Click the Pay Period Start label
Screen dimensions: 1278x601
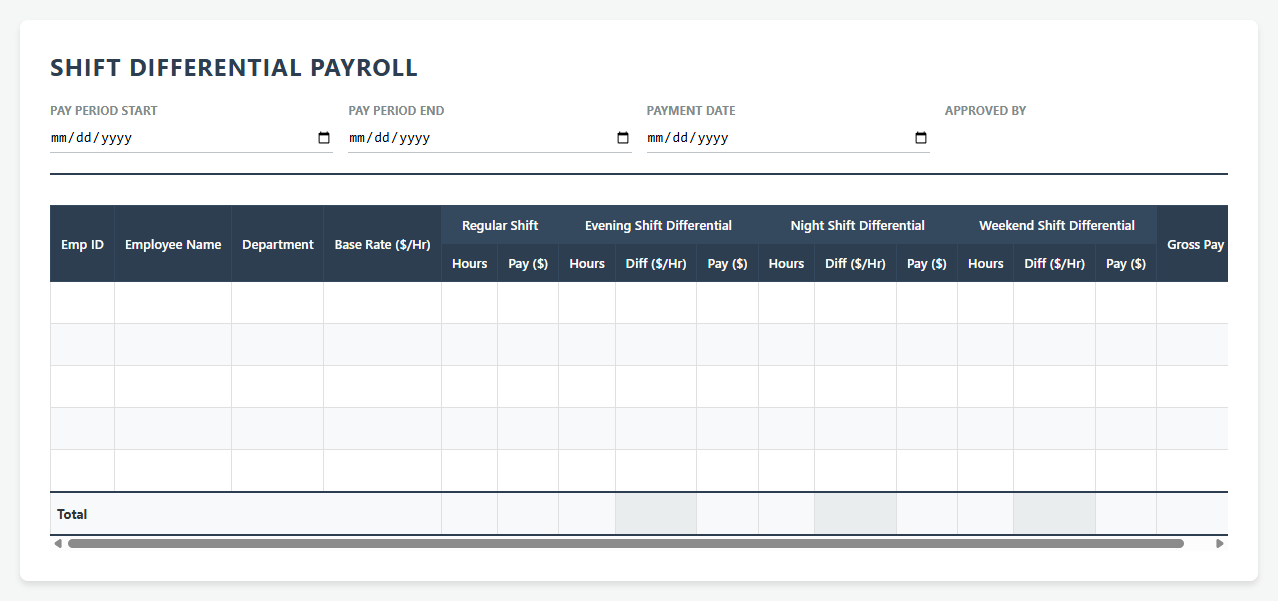point(104,110)
